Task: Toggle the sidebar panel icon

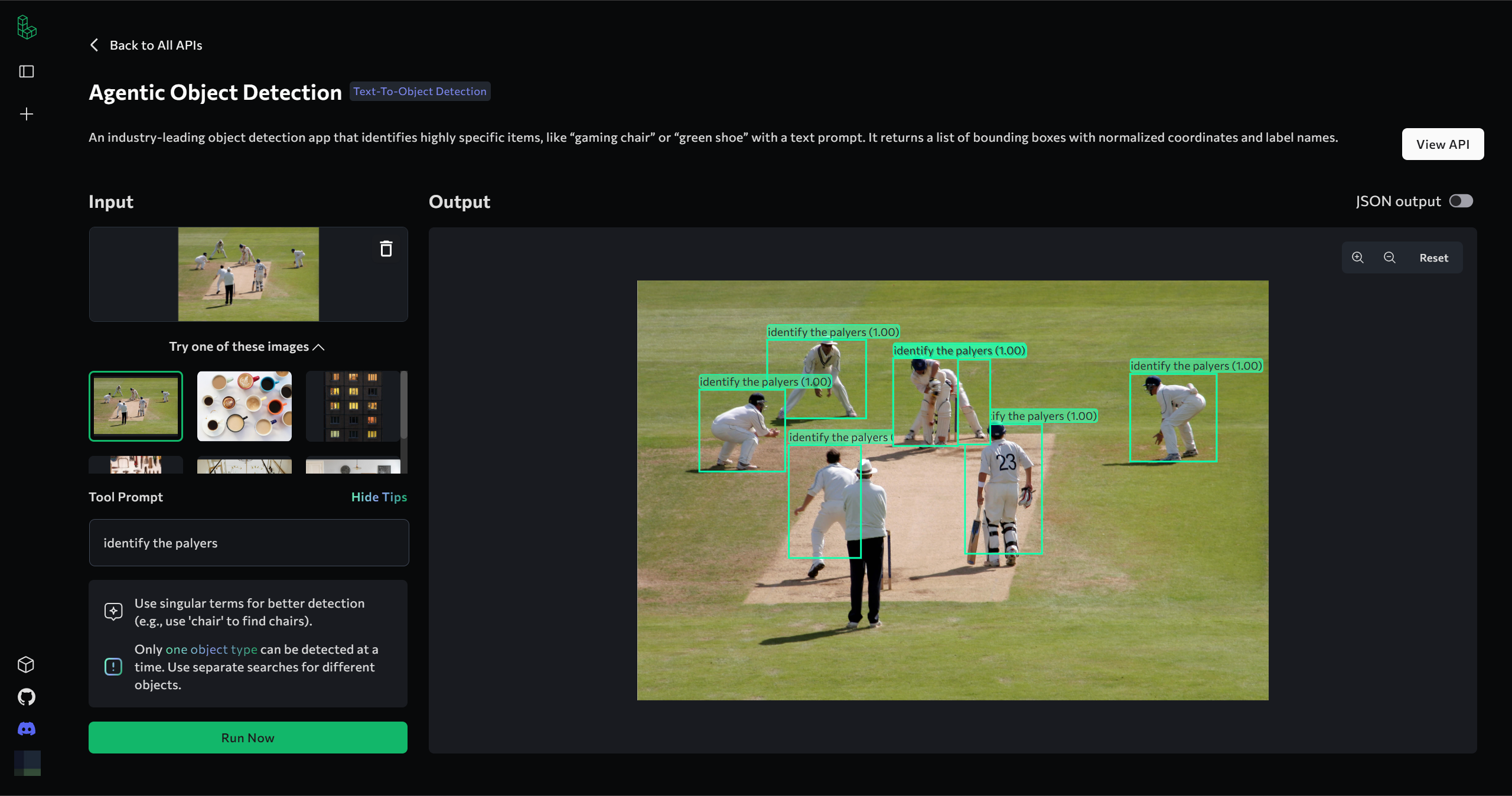Action: pos(27,71)
